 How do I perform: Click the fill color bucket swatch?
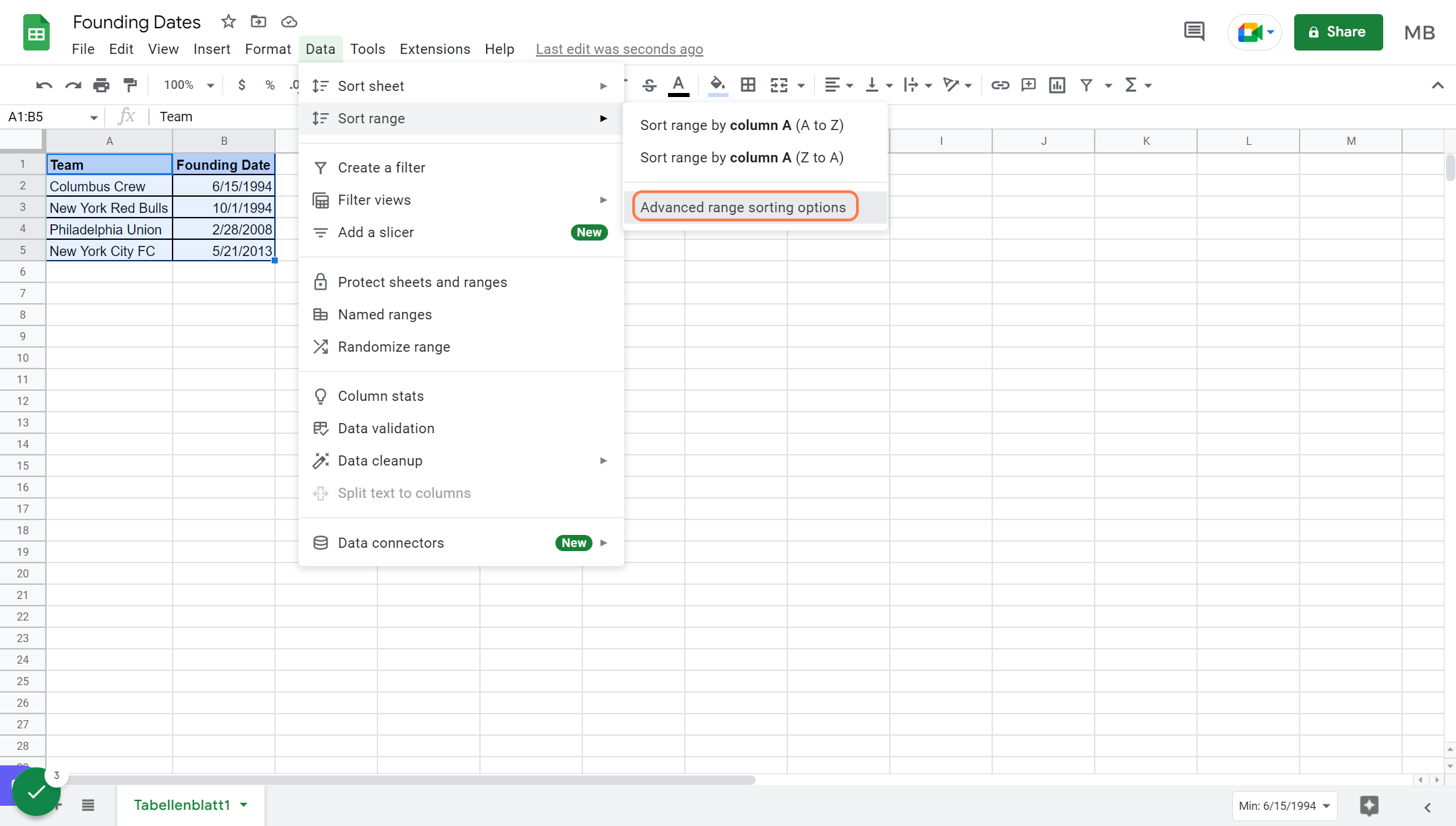pyautogui.click(x=717, y=85)
